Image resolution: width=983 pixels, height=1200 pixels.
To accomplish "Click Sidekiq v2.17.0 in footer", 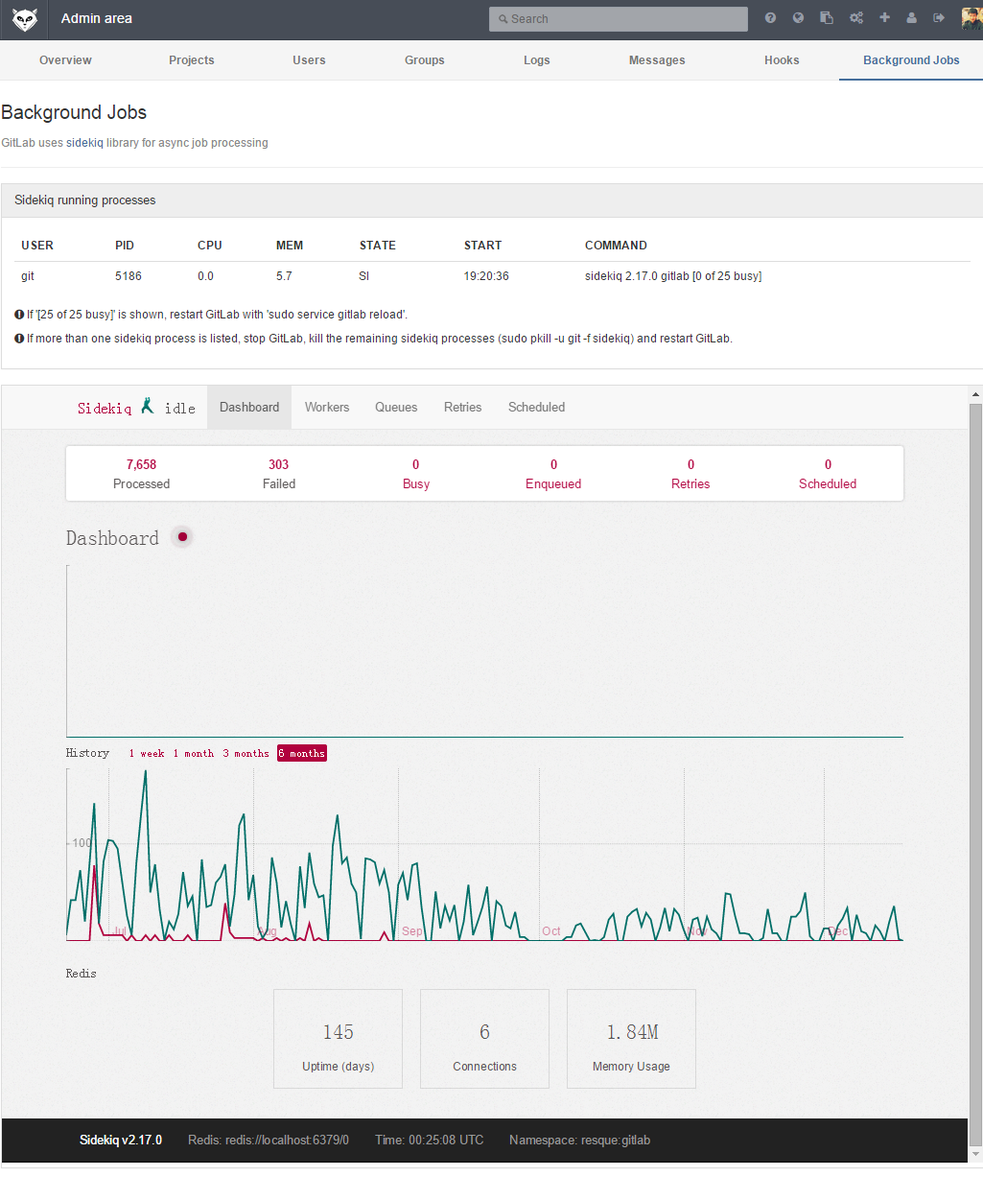I will coord(120,1140).
